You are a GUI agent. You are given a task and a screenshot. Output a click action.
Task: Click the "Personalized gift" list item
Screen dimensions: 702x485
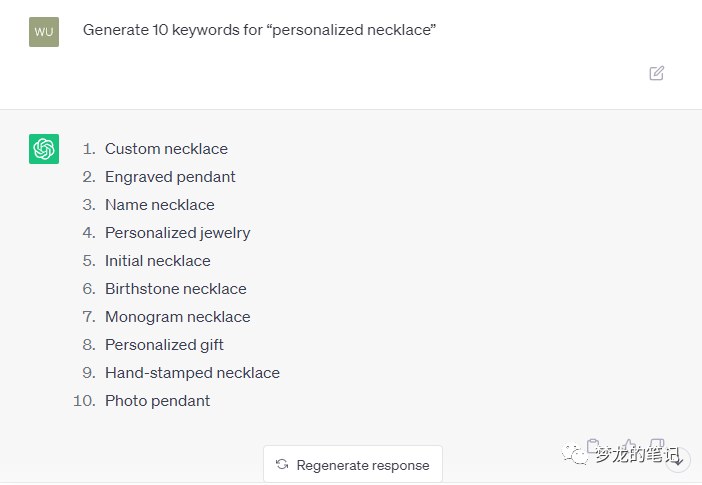click(x=164, y=345)
